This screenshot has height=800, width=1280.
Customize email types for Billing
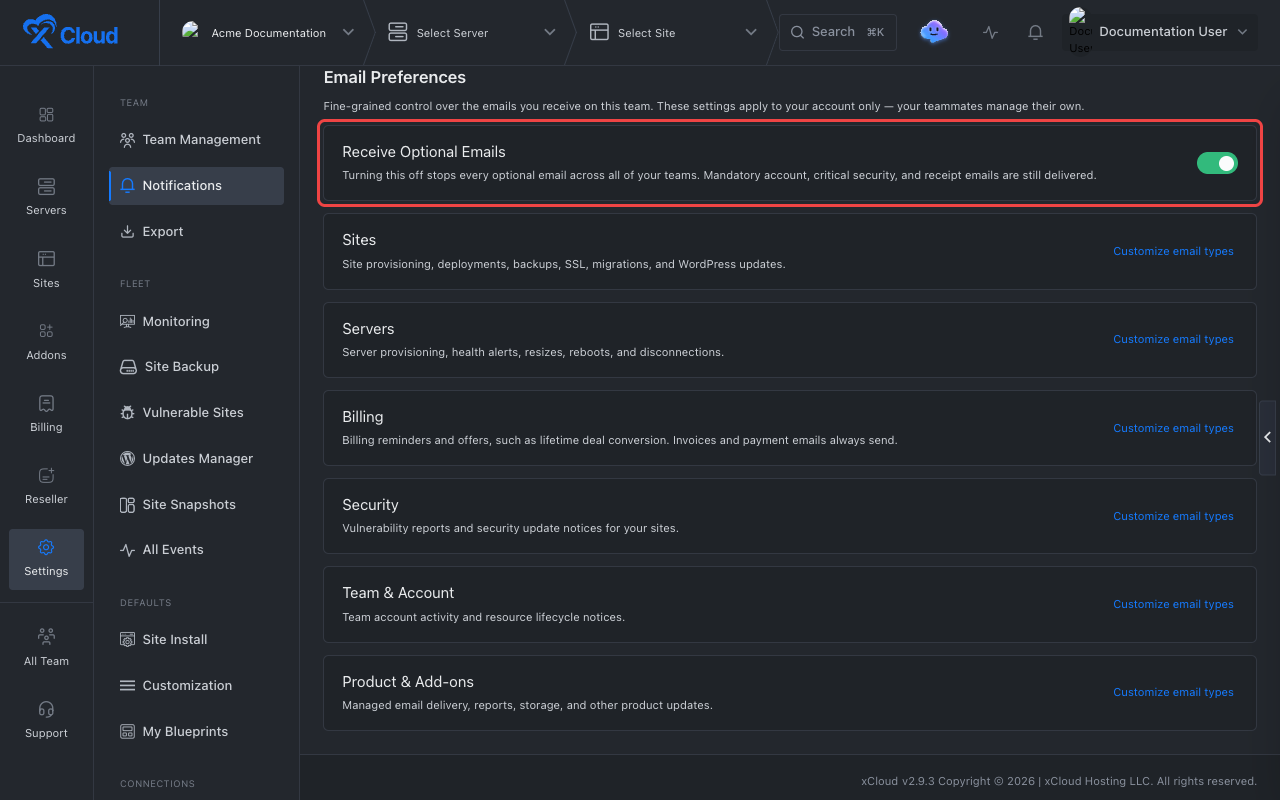(1173, 428)
